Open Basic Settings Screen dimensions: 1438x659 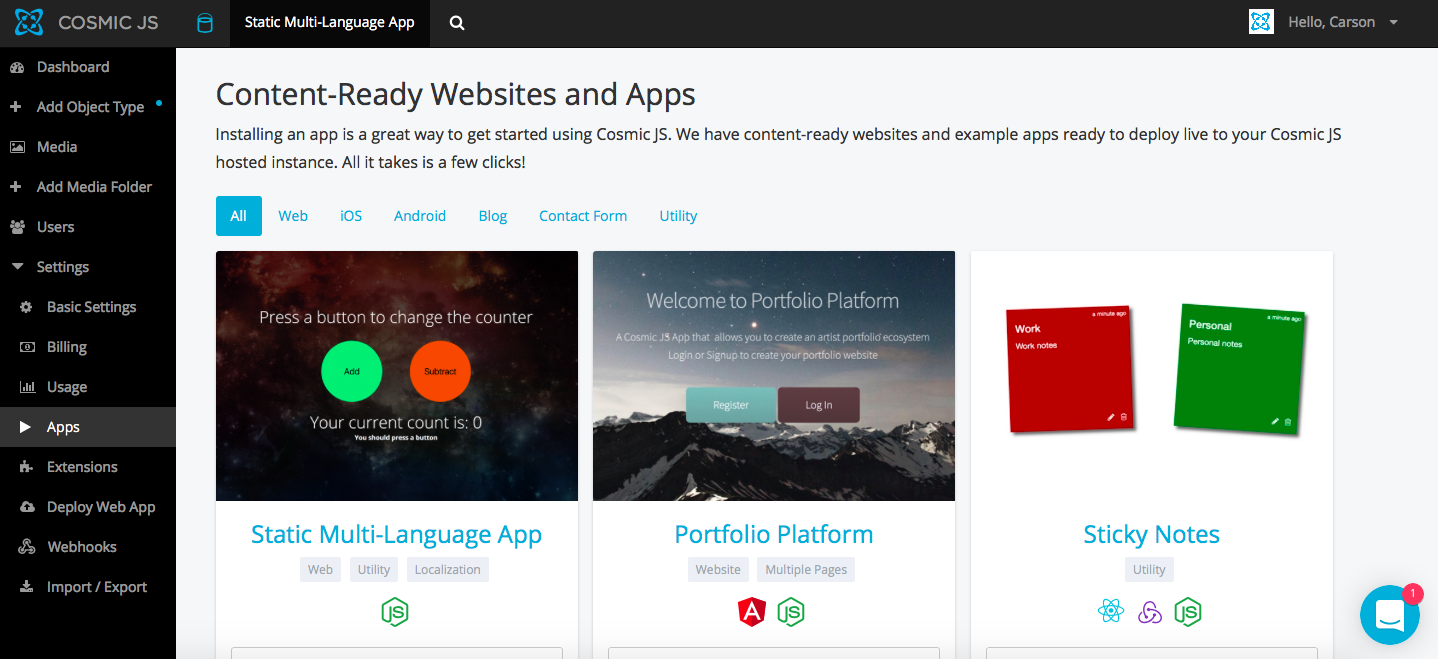coord(91,307)
